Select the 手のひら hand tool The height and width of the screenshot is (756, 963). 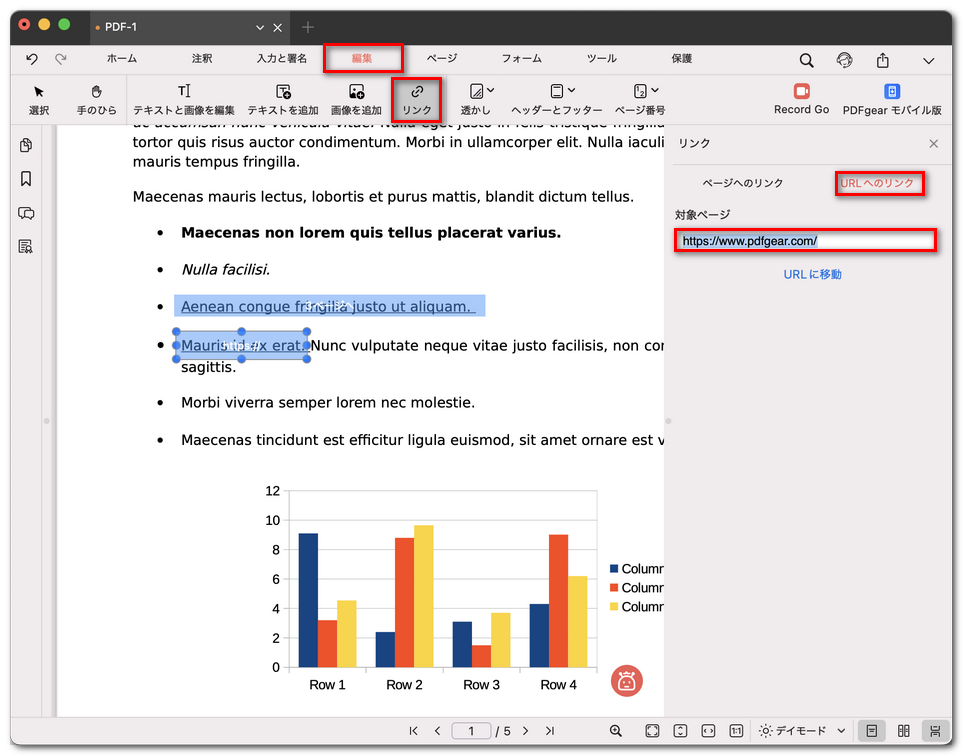[96, 99]
